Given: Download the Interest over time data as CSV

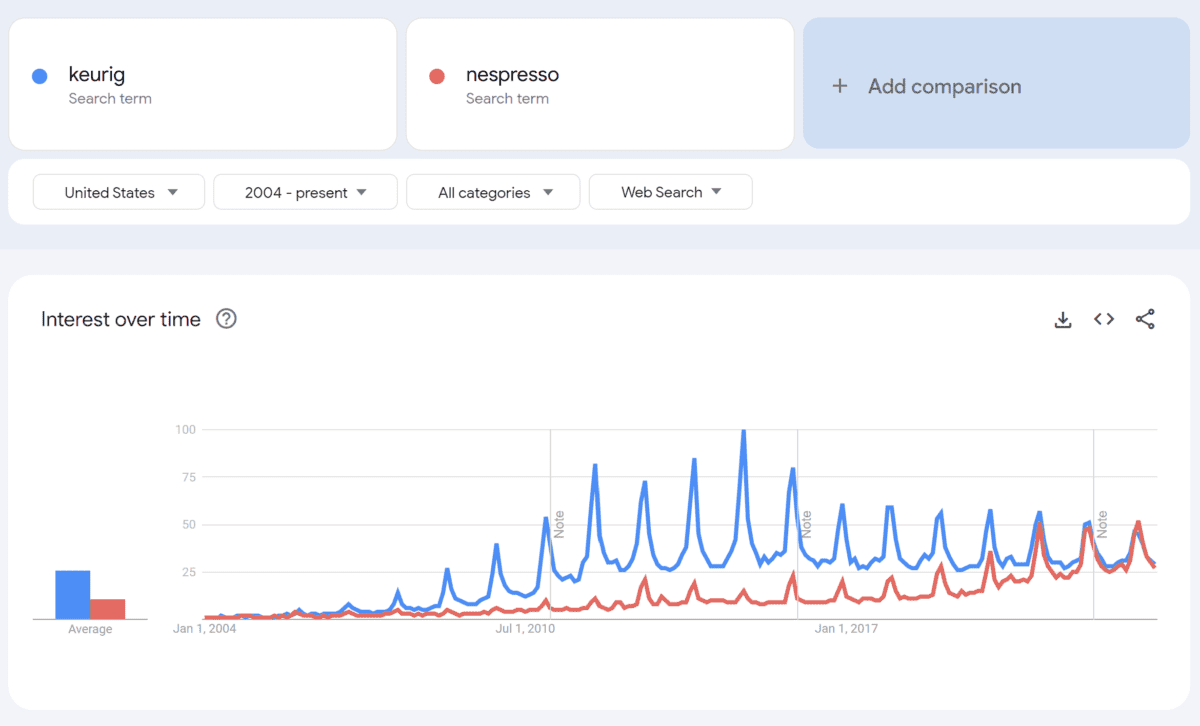Looking at the screenshot, I should click(1062, 318).
